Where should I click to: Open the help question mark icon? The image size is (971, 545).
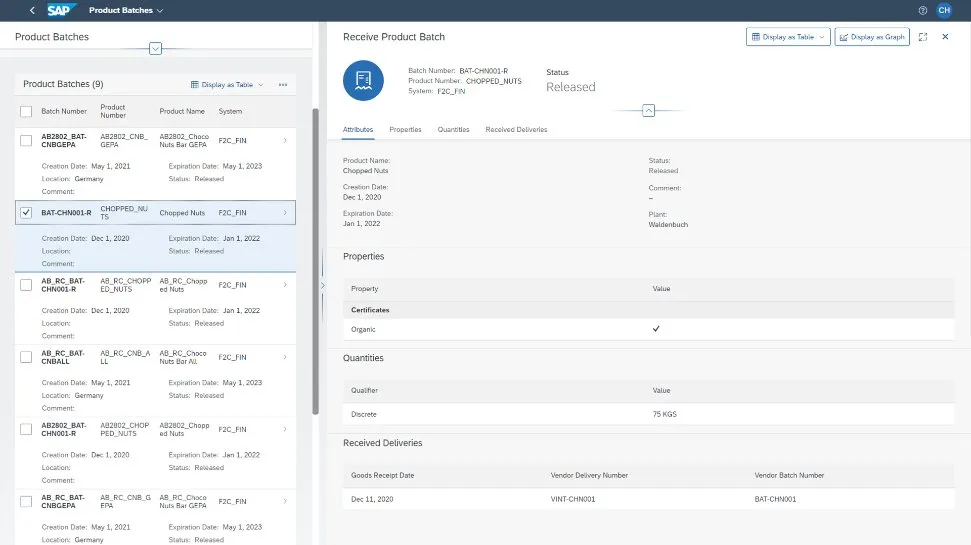[x=922, y=10]
